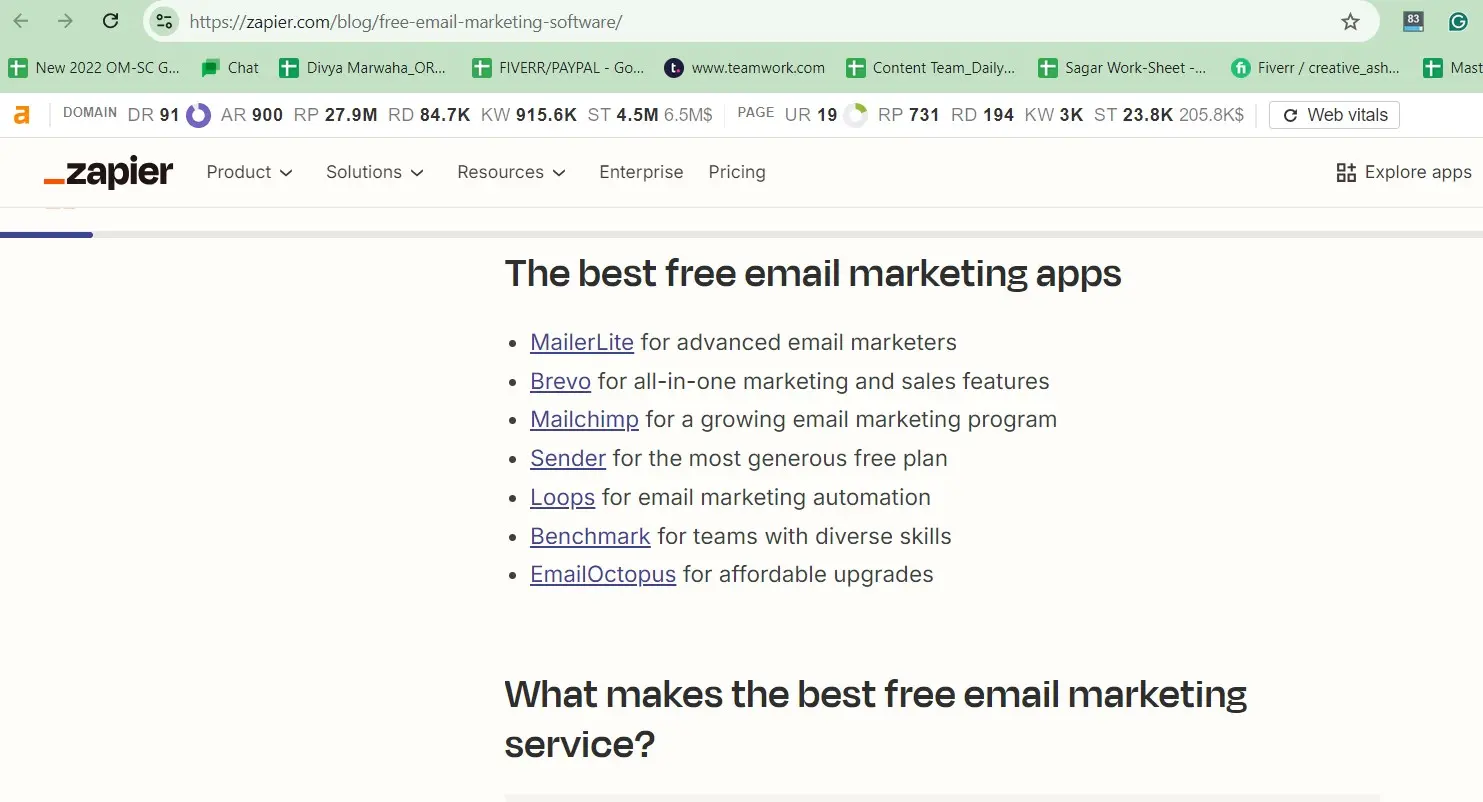The image size is (1483, 802).
Task: Open the Brevo link
Action: pyautogui.click(x=560, y=381)
